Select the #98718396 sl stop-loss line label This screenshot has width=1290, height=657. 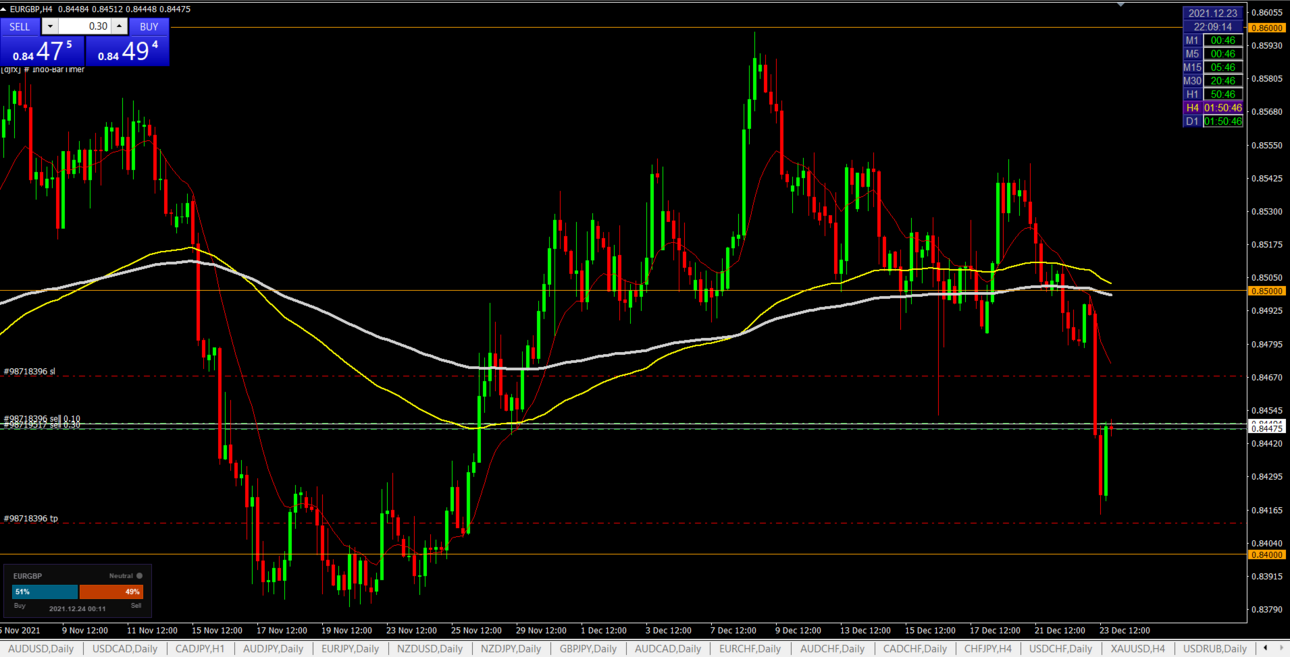[x=29, y=371]
